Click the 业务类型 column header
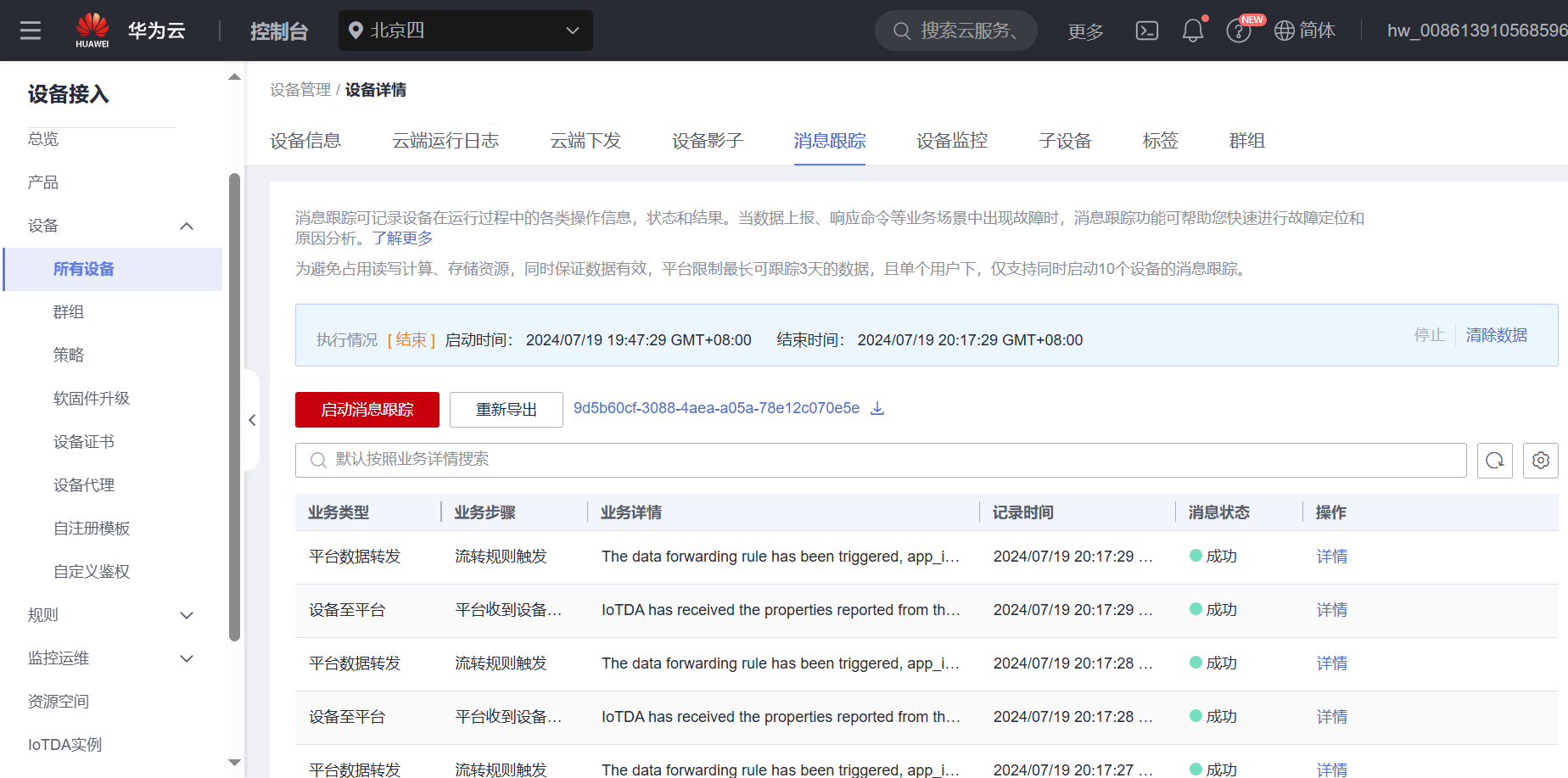Screen dimensions: 1568x778 click(x=339, y=512)
